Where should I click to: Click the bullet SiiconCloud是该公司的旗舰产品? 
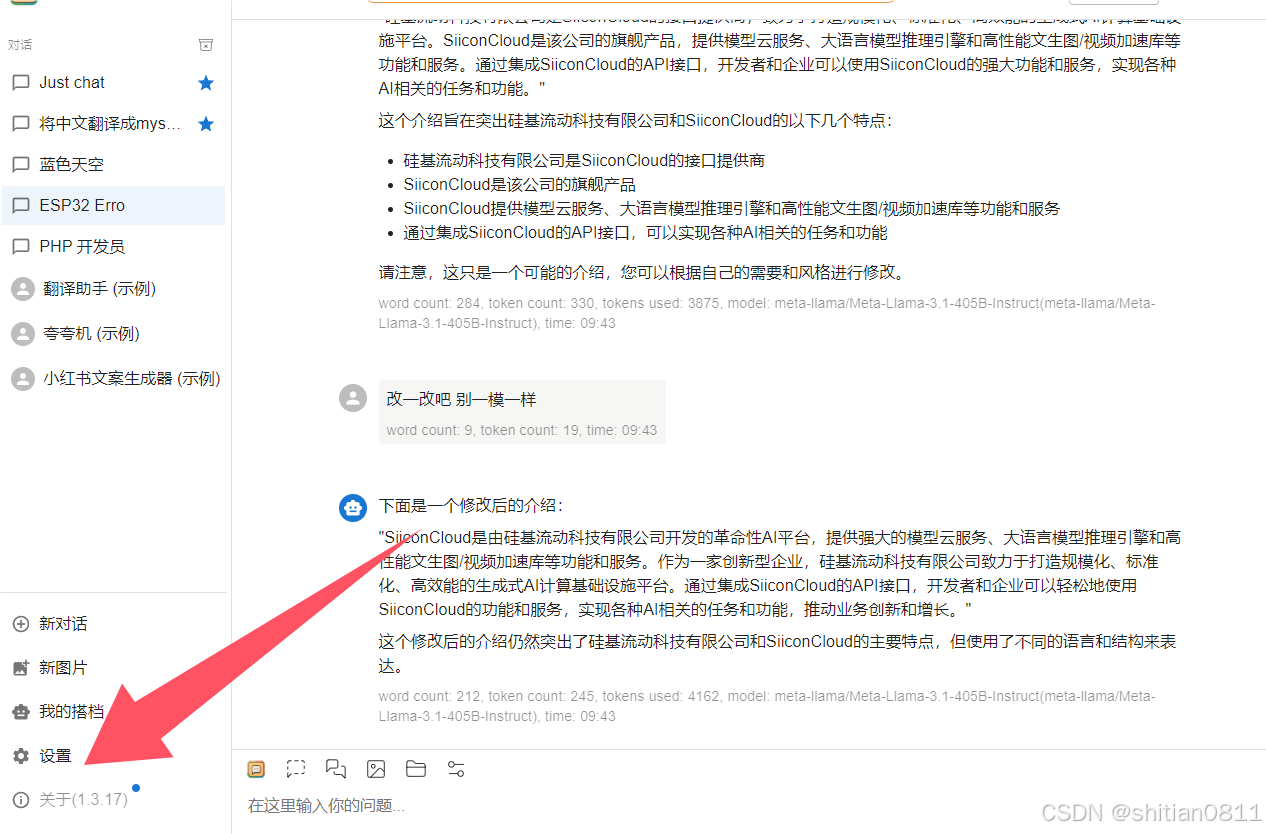tap(519, 184)
